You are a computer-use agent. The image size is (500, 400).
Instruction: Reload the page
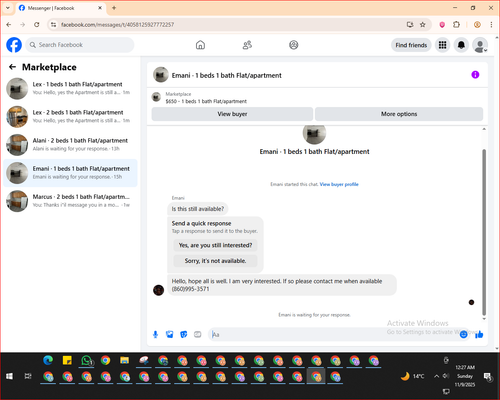coord(37,25)
